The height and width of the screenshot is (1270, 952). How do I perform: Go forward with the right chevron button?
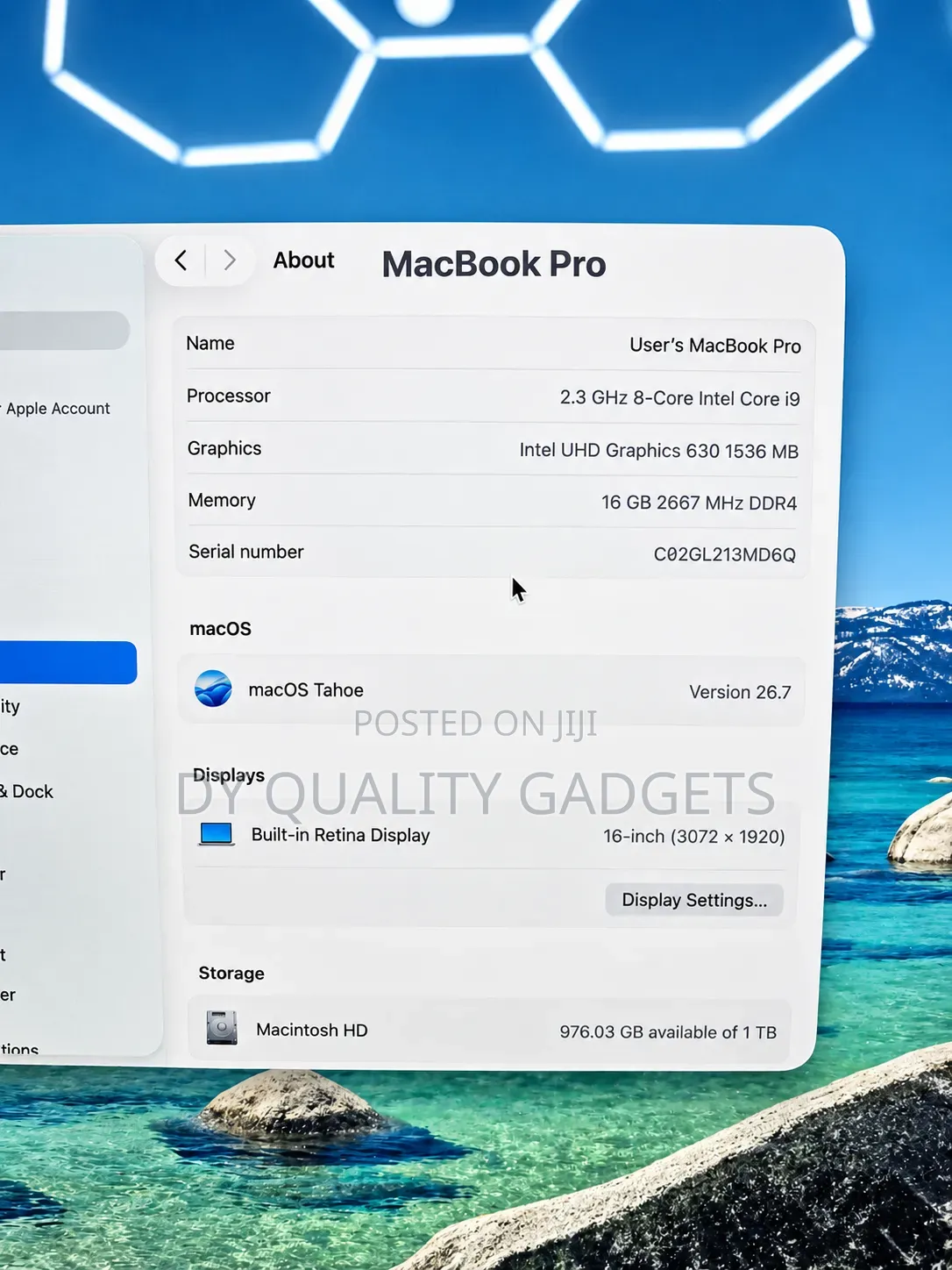(230, 260)
